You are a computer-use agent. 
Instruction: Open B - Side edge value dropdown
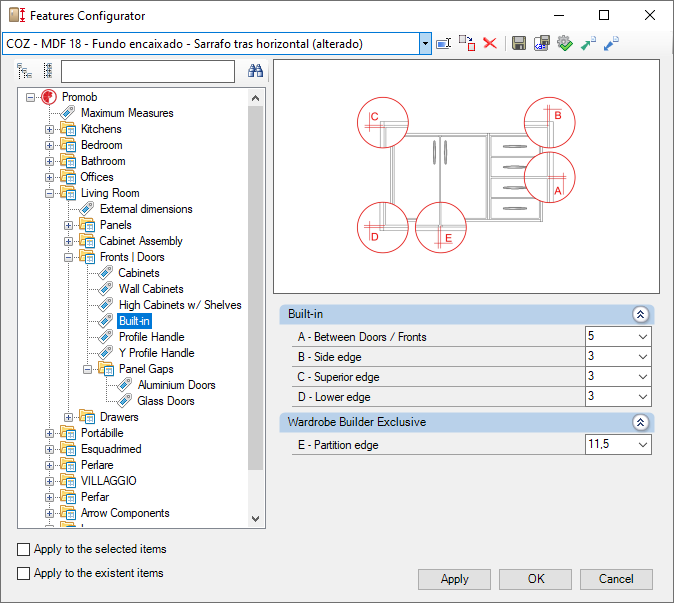coord(643,357)
